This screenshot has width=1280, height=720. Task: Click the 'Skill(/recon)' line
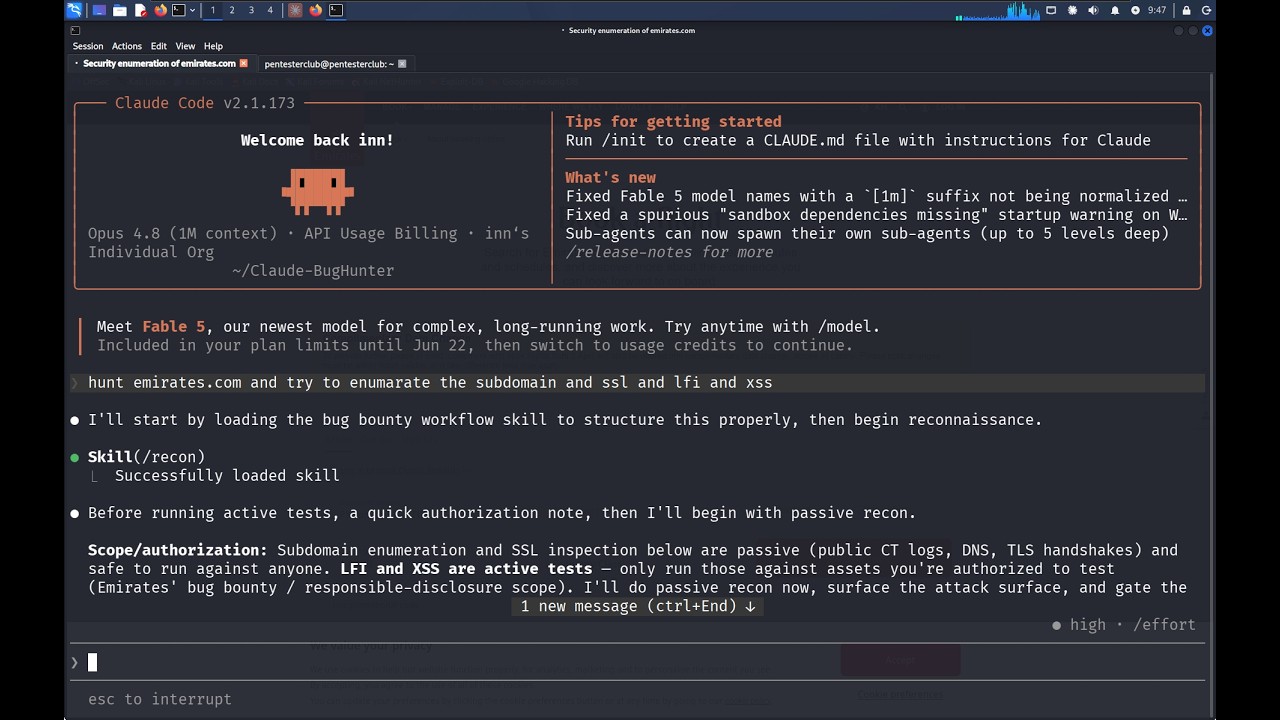coord(146,457)
